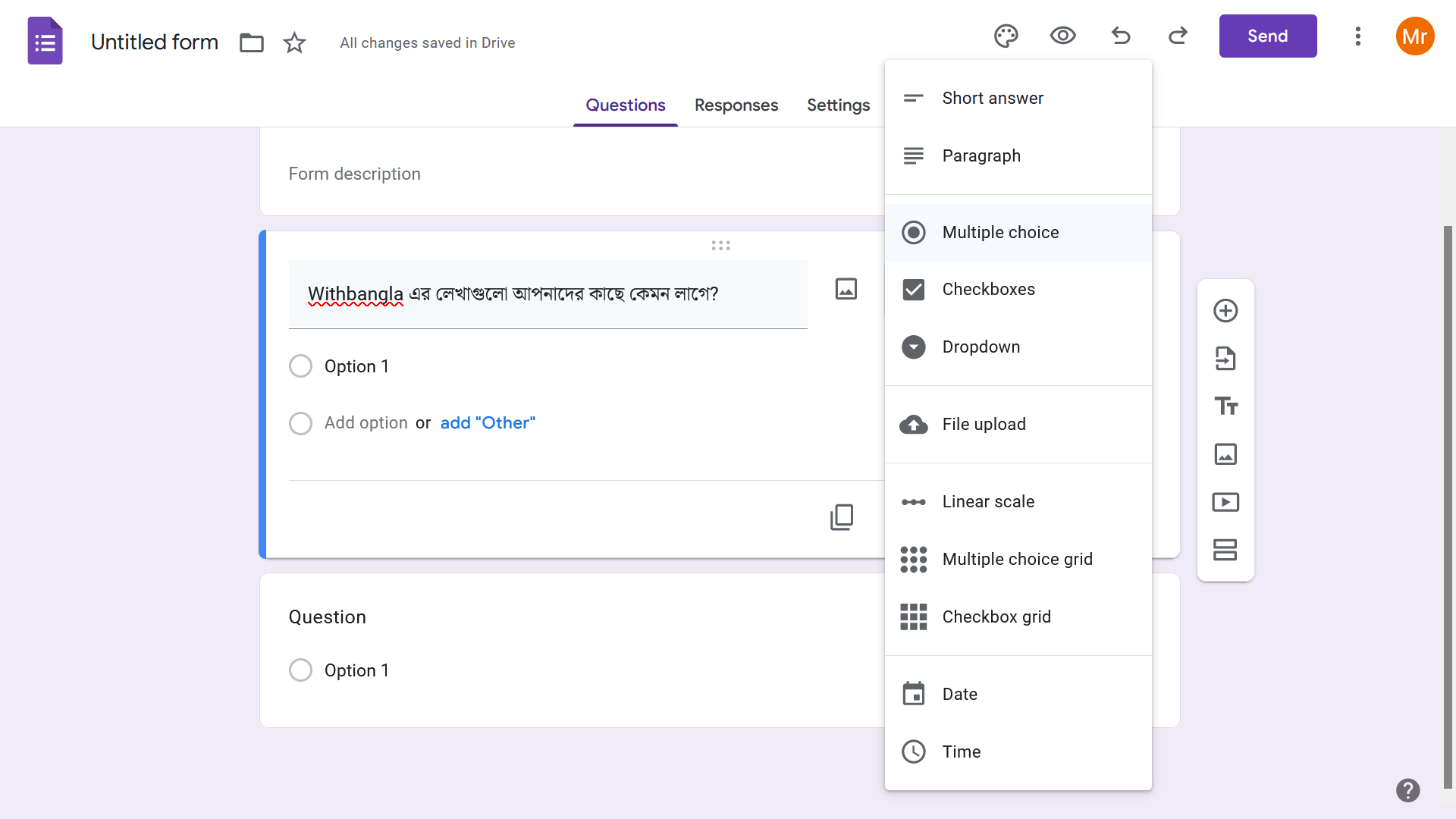Add title and description icon
This screenshot has width=1456, height=819.
pyautogui.click(x=1225, y=406)
